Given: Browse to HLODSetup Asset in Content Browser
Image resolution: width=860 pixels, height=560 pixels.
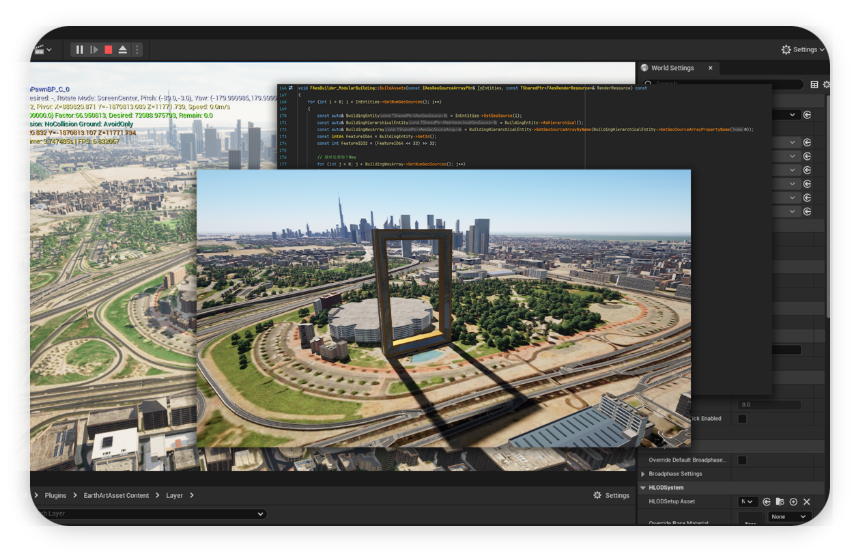Looking at the screenshot, I should (x=780, y=502).
